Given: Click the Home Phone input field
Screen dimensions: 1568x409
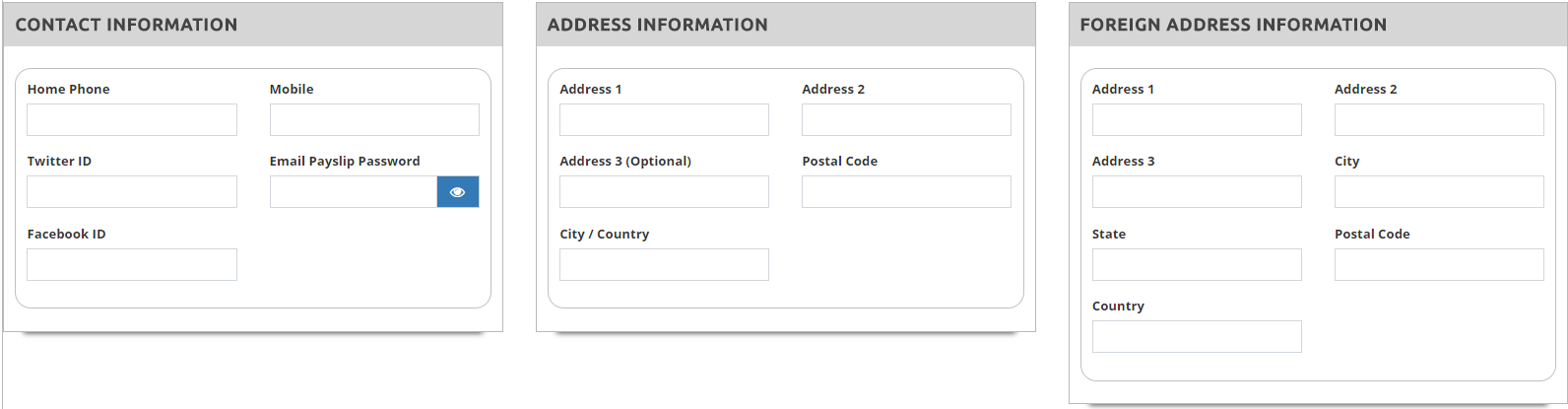Looking at the screenshot, I should [x=132, y=120].
